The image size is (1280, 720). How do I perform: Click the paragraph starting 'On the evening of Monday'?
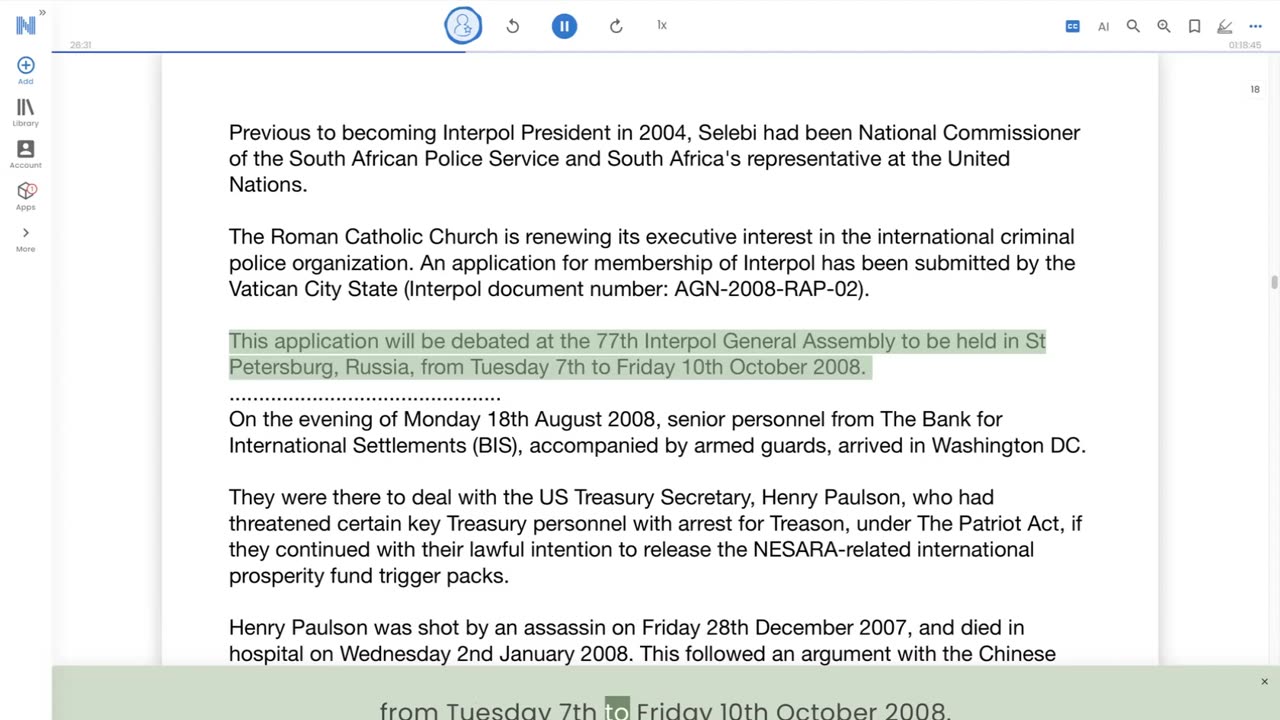657,432
